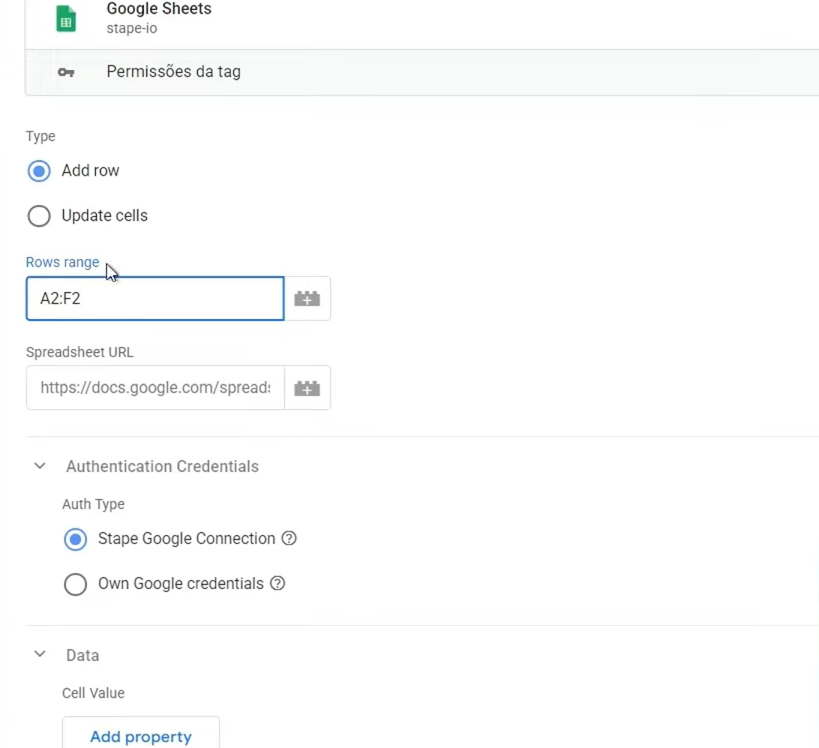The width and height of the screenshot is (819, 748).
Task: Collapse Authentication Credentials using its chevron arrow
Action: pos(40,466)
